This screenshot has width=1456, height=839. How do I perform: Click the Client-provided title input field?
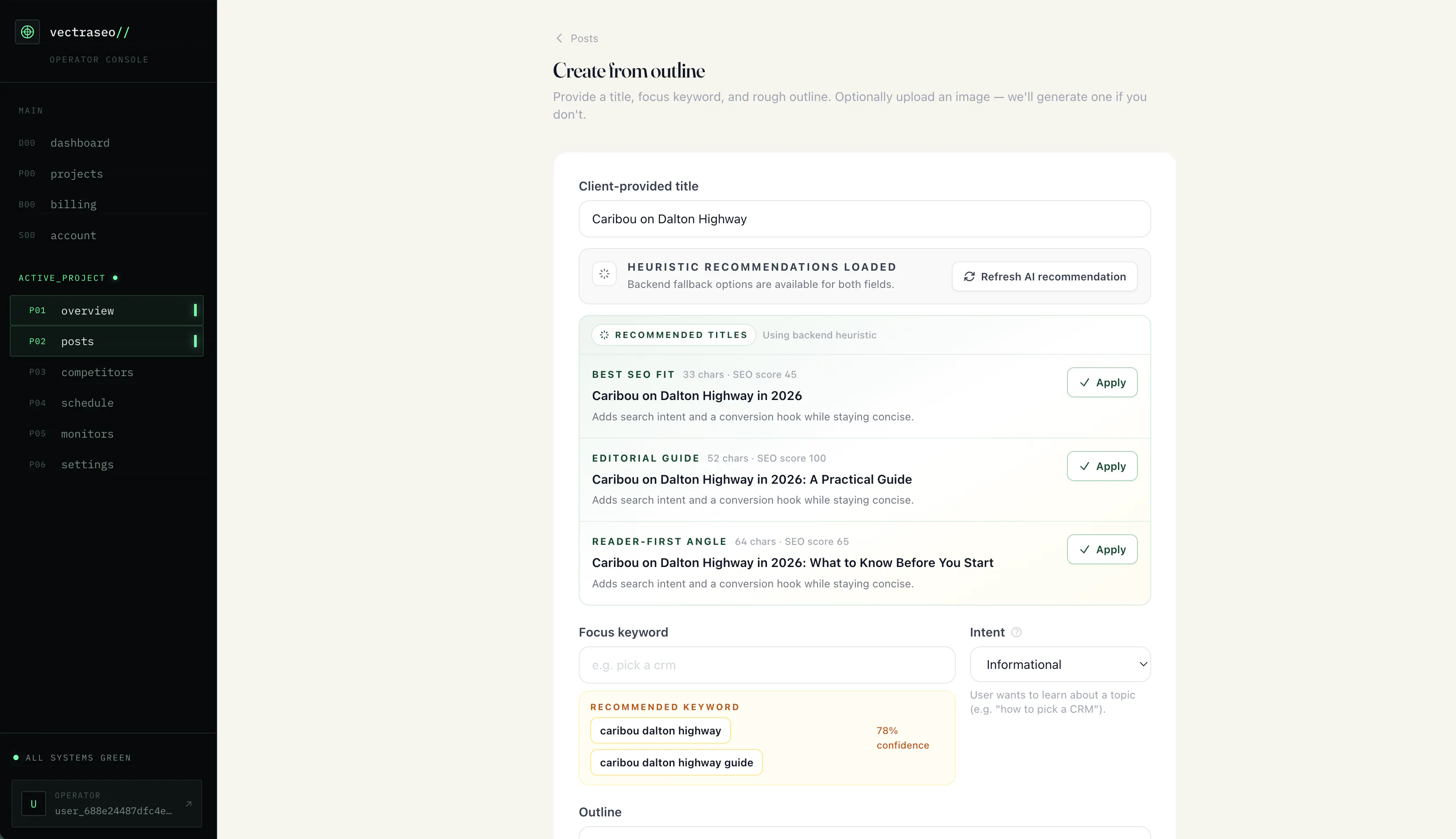(x=864, y=219)
